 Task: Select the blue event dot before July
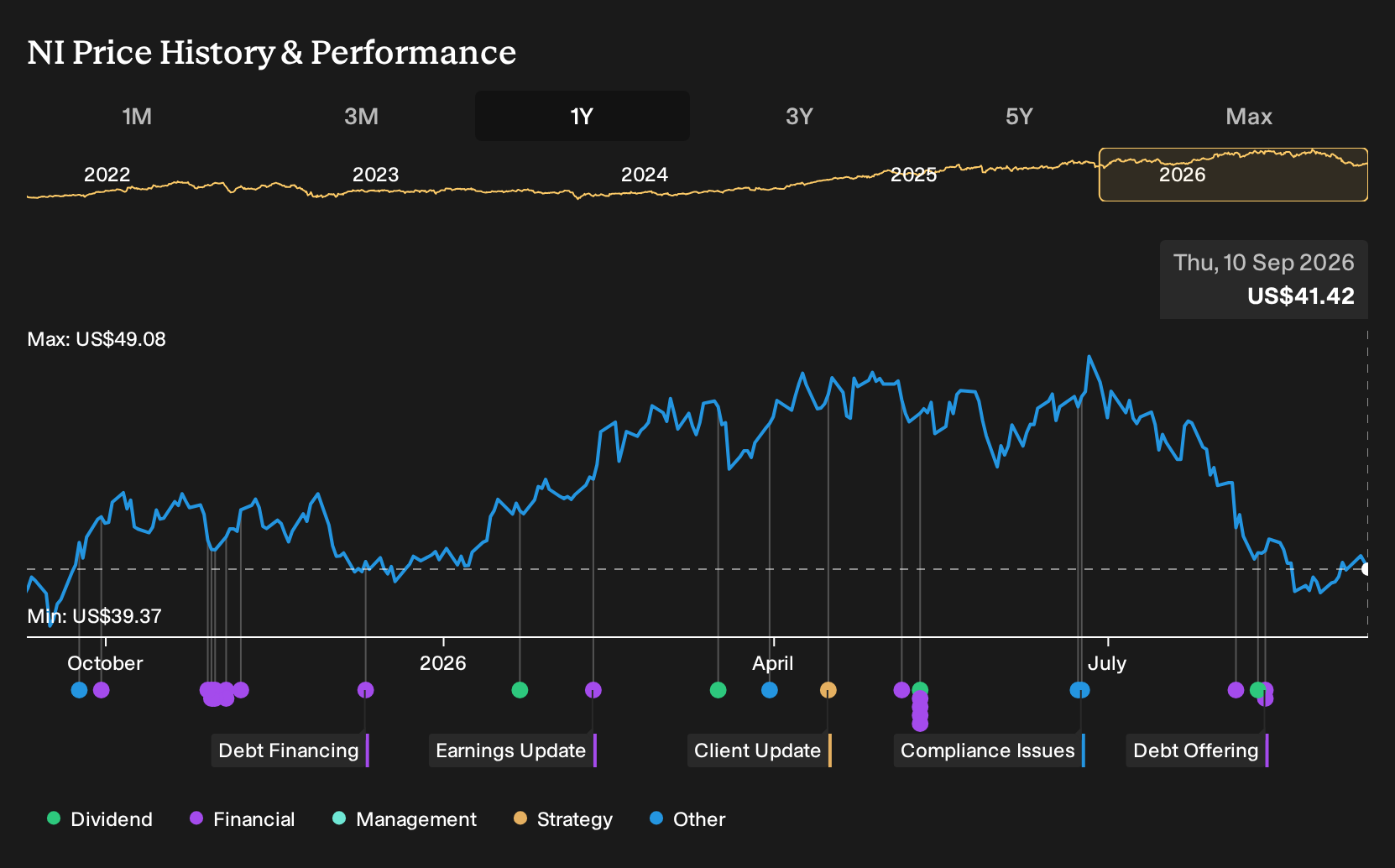1080,690
